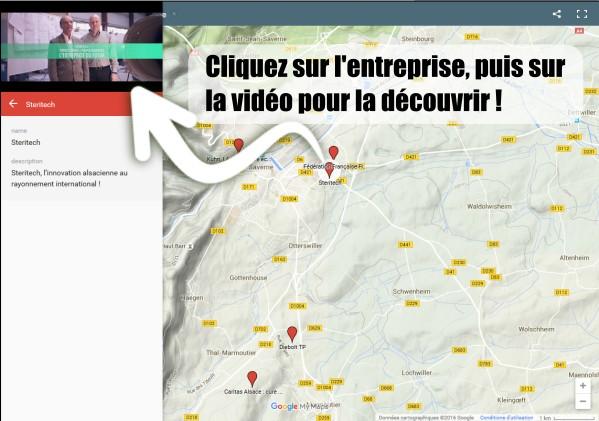Go back using the arrow beside Steritech
The width and height of the screenshot is (599, 421).
pos(13,104)
